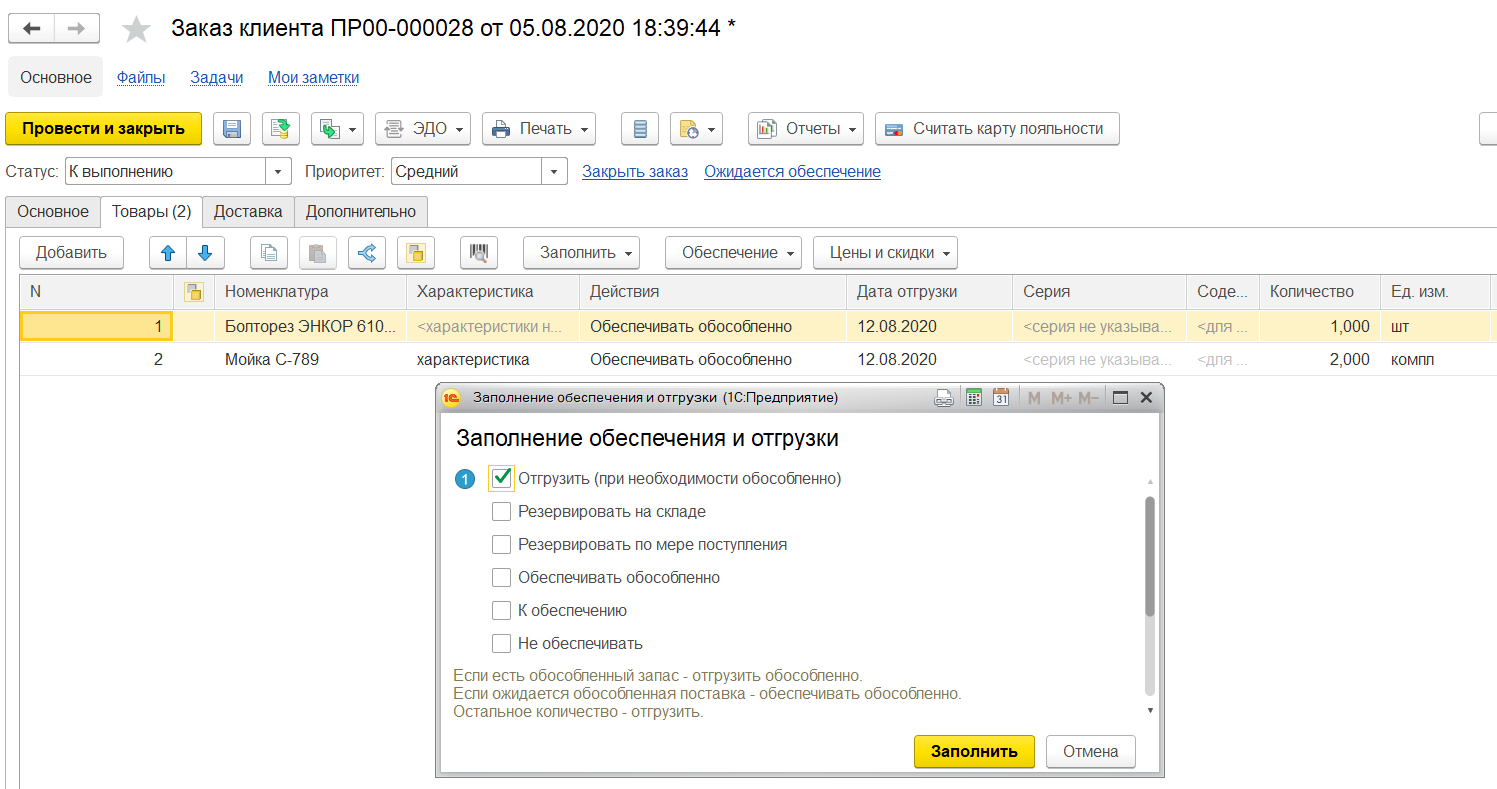Open the Печать dropdown menu

pos(539,129)
